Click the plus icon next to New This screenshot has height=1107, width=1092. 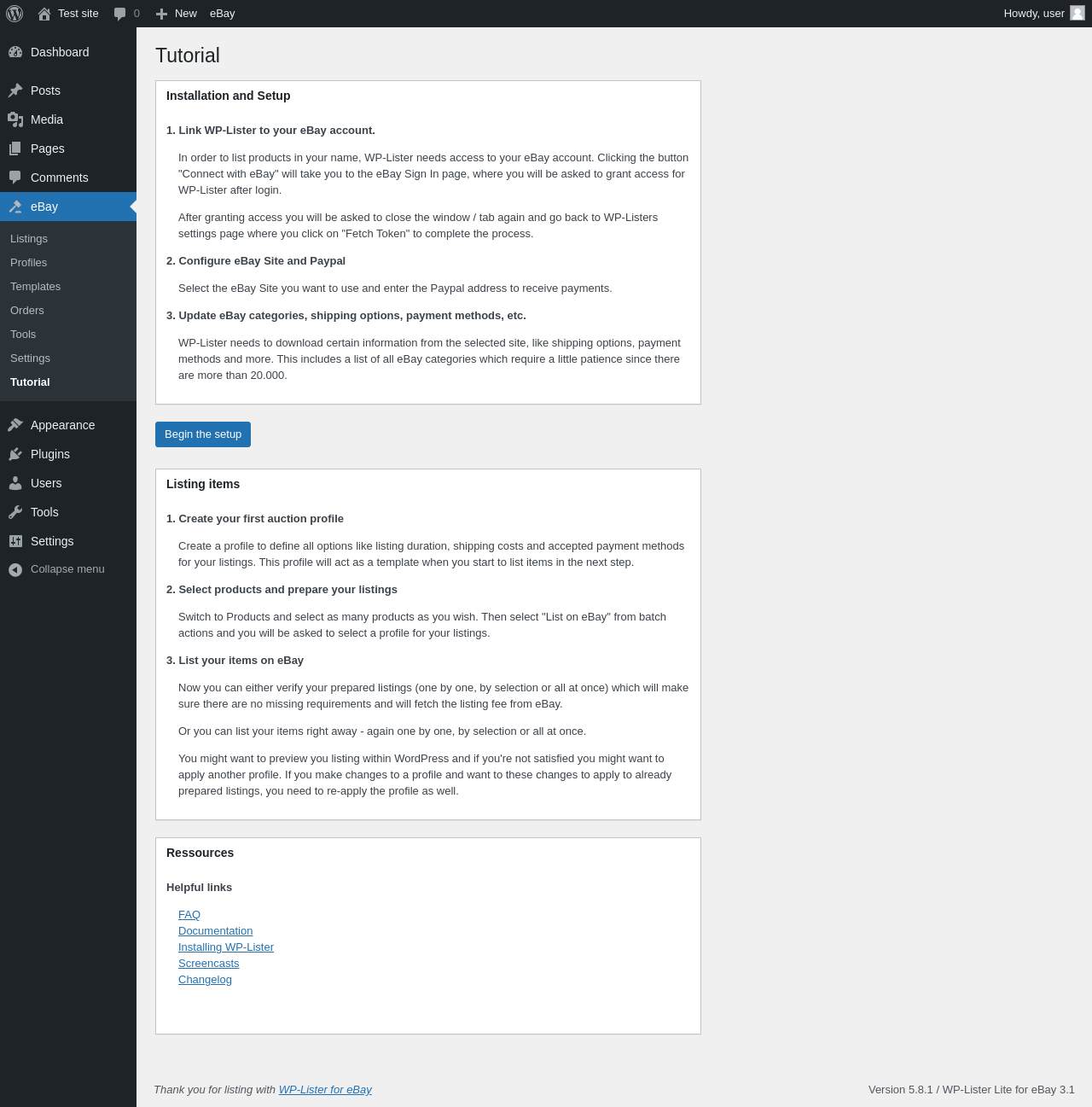[x=161, y=14]
